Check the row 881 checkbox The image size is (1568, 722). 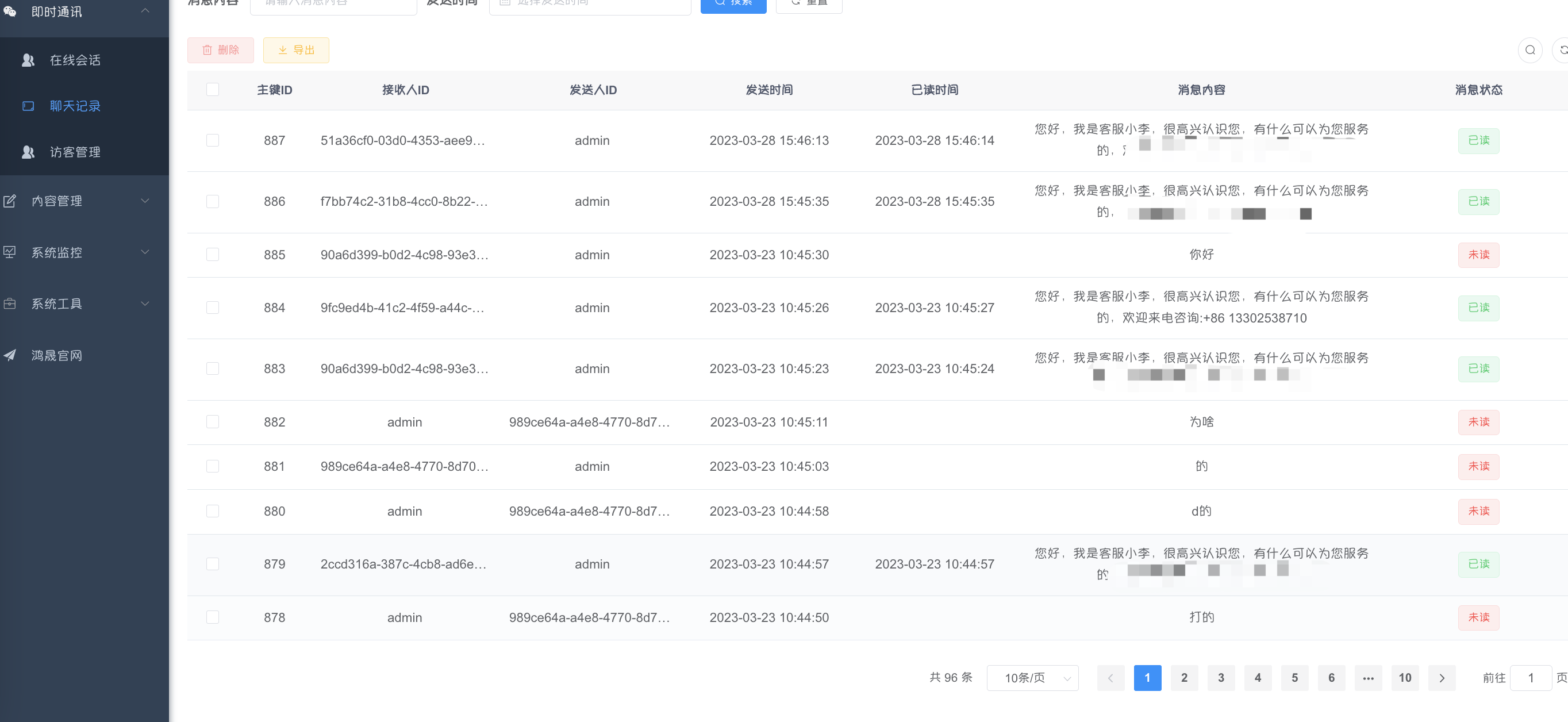[x=213, y=466]
